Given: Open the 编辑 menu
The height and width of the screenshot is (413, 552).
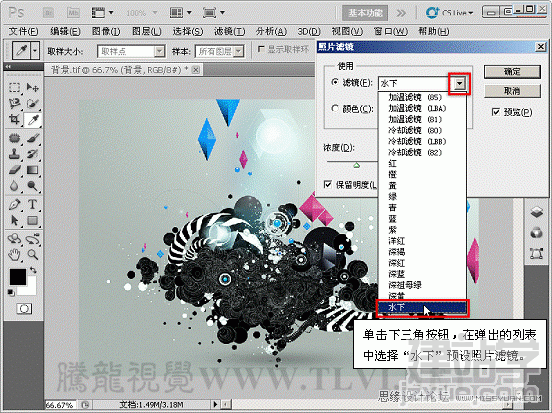Looking at the screenshot, I should pyautogui.click(x=65, y=32).
